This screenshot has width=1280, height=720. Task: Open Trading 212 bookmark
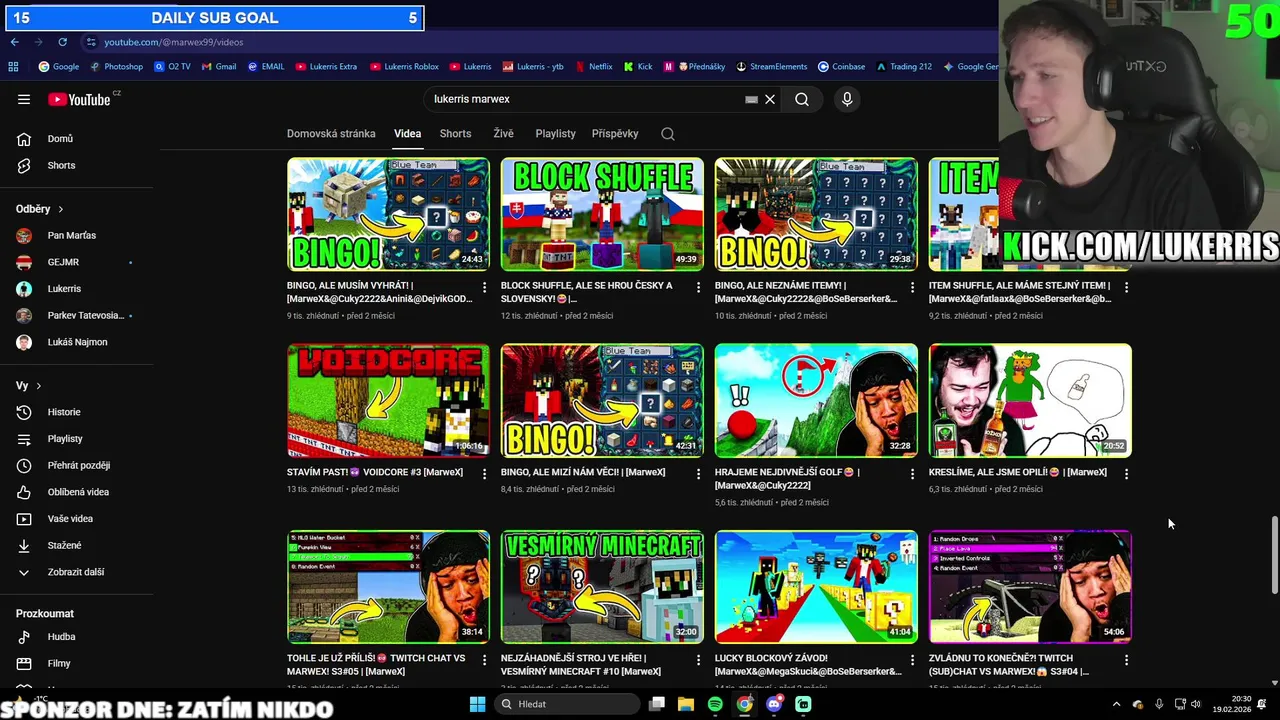pos(904,67)
